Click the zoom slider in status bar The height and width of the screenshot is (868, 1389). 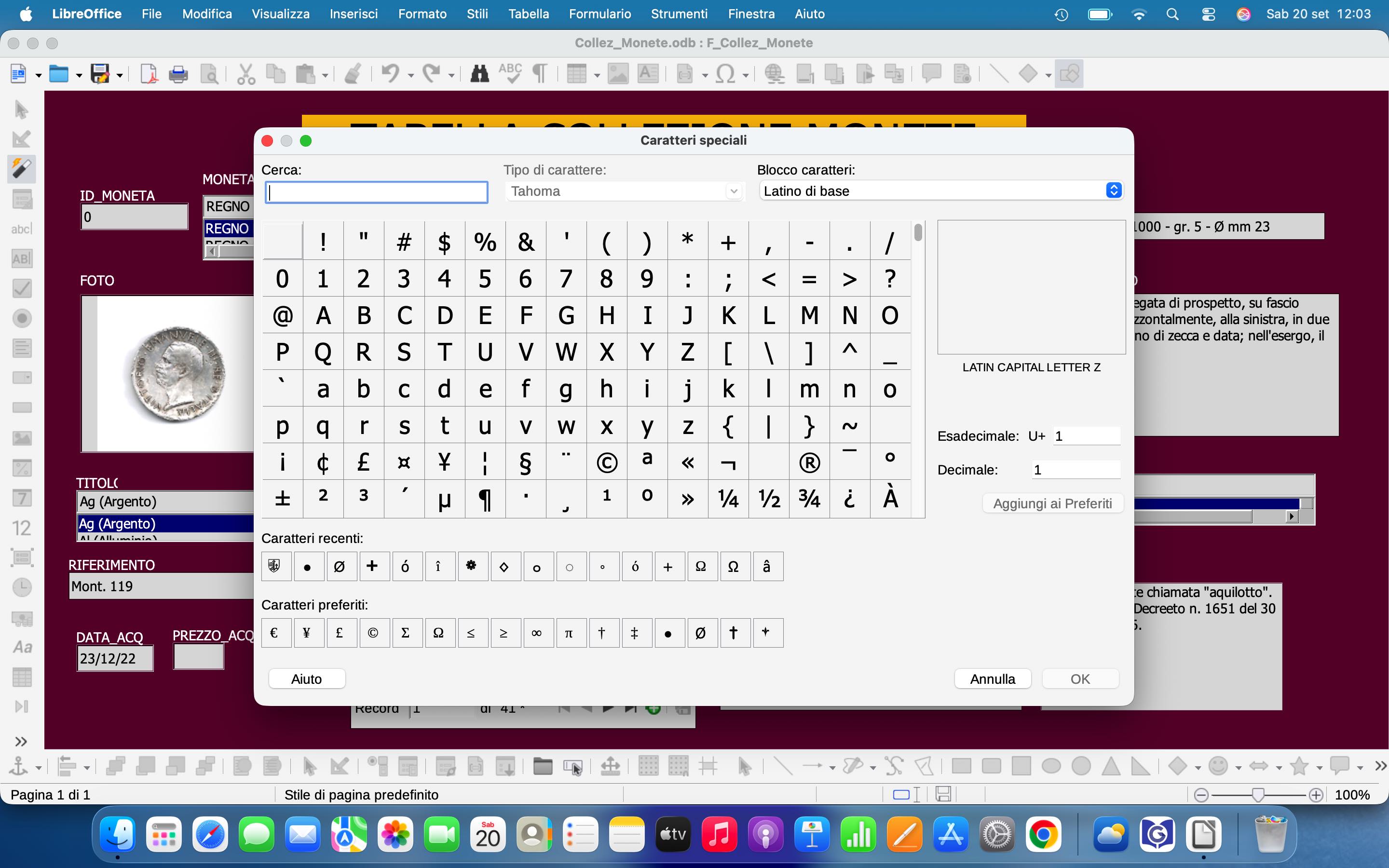(1258, 795)
